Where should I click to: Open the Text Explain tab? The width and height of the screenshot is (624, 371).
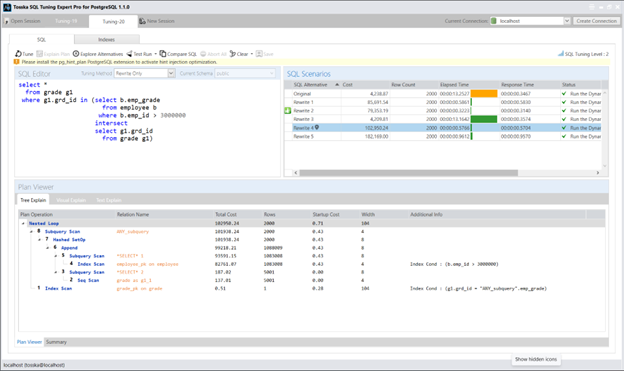pos(109,200)
